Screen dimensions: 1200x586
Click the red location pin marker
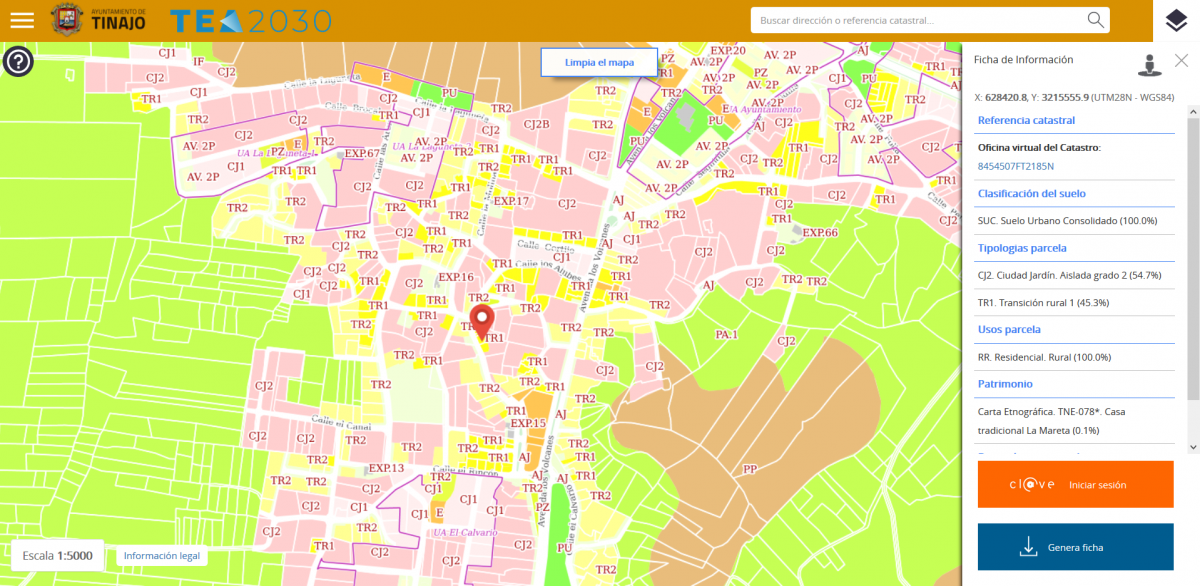click(x=482, y=322)
